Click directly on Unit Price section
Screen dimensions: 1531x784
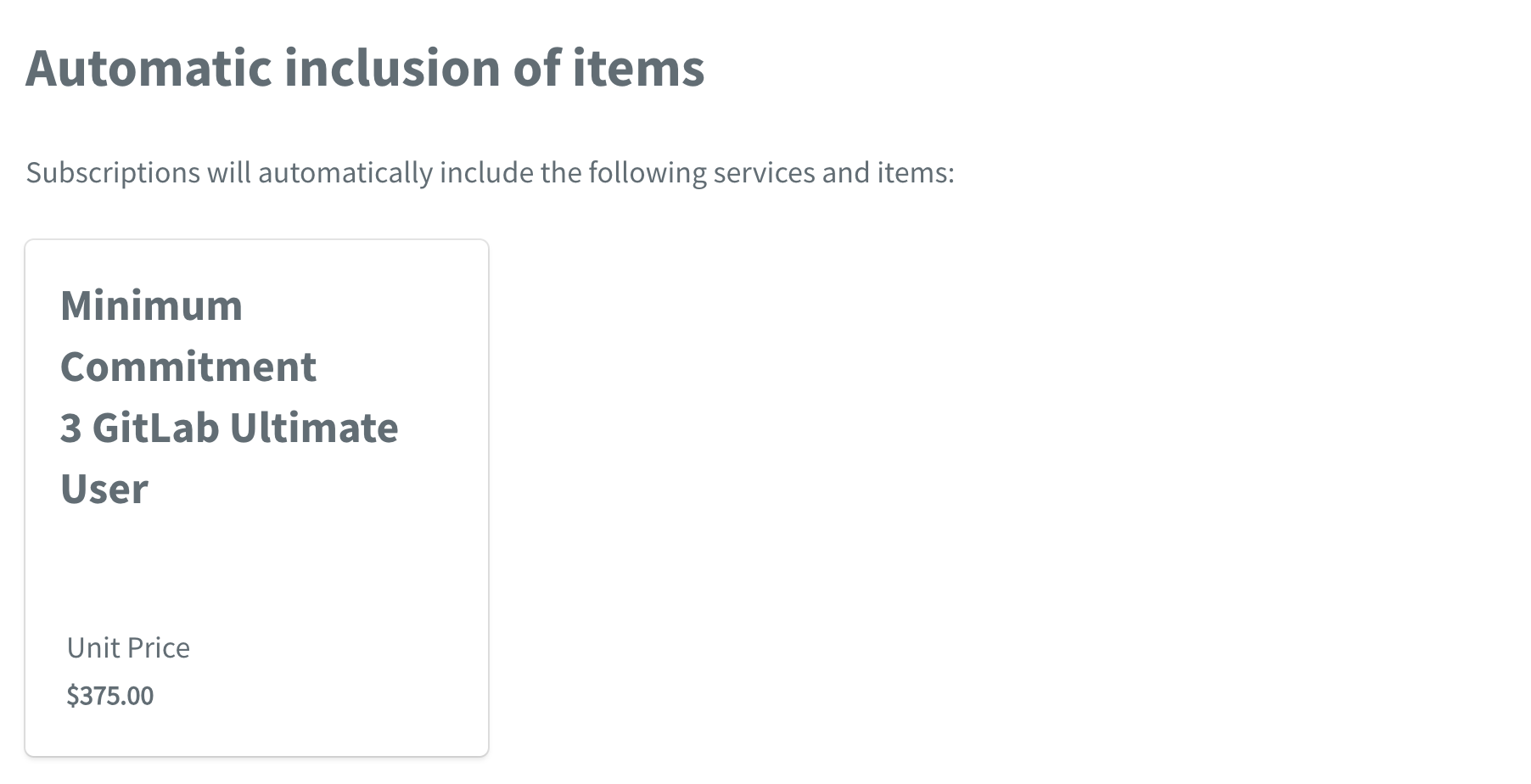(127, 647)
